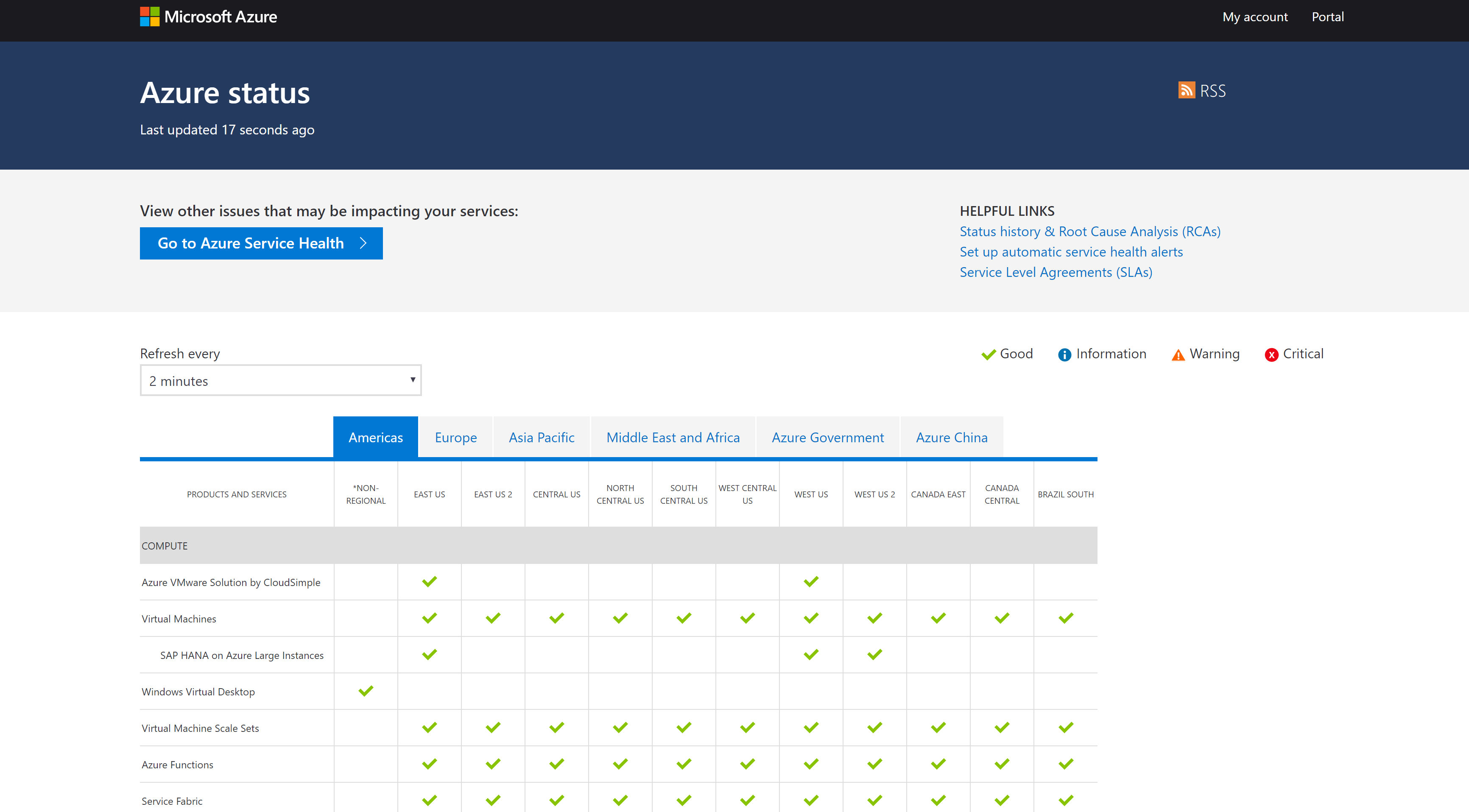
Task: Click Virtual Machines Brazil South status checkmark
Action: (x=1065, y=618)
